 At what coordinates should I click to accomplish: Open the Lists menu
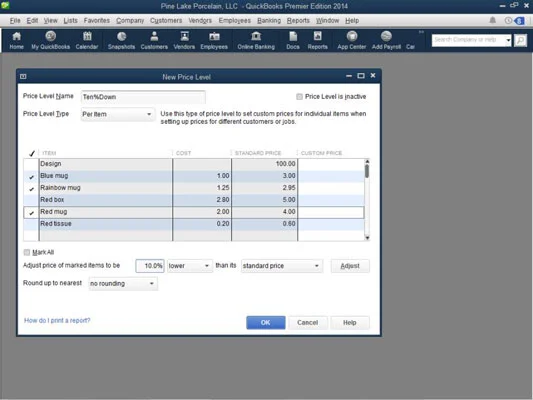pos(70,21)
